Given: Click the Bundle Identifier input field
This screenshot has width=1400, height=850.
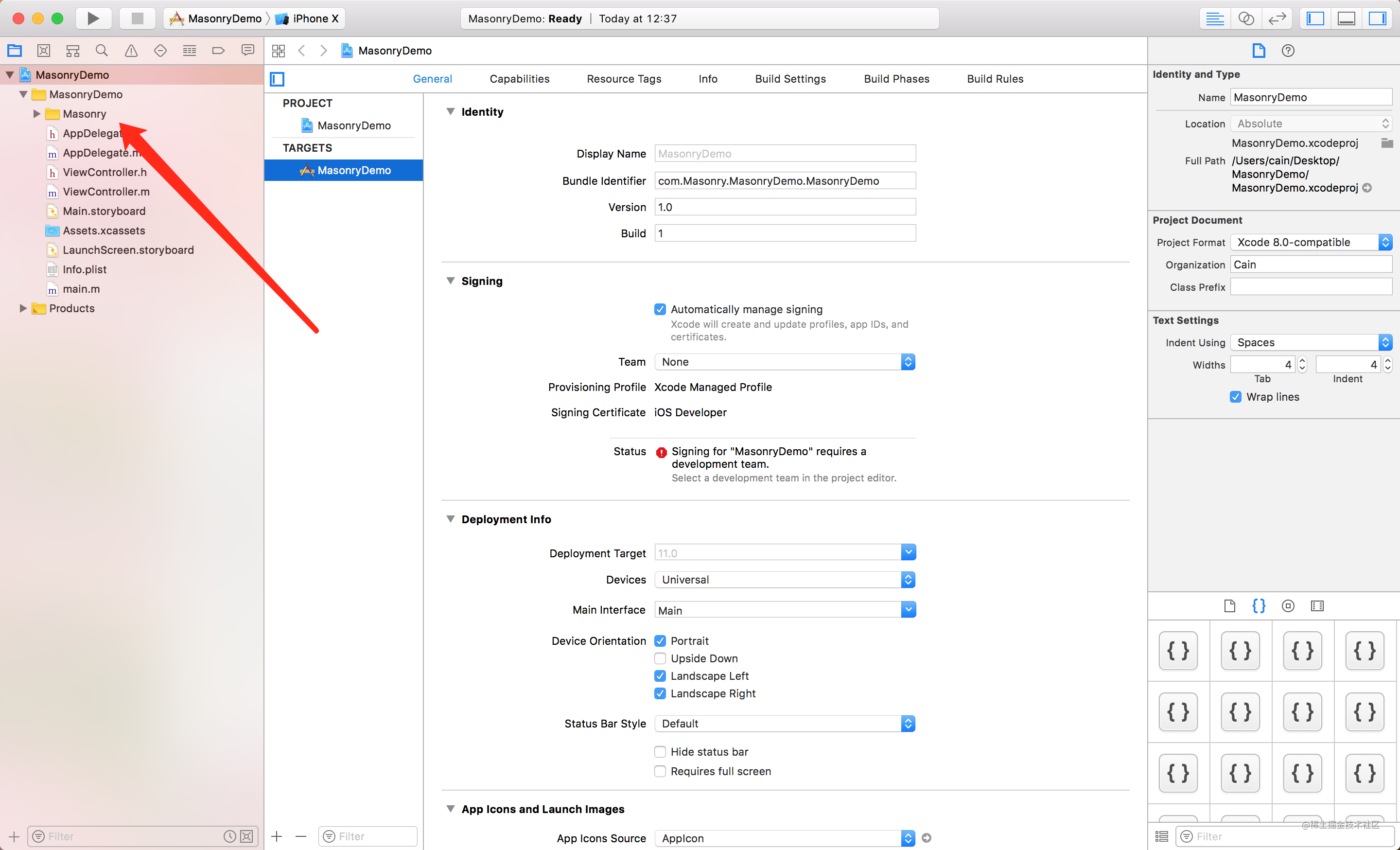Looking at the screenshot, I should click(783, 181).
